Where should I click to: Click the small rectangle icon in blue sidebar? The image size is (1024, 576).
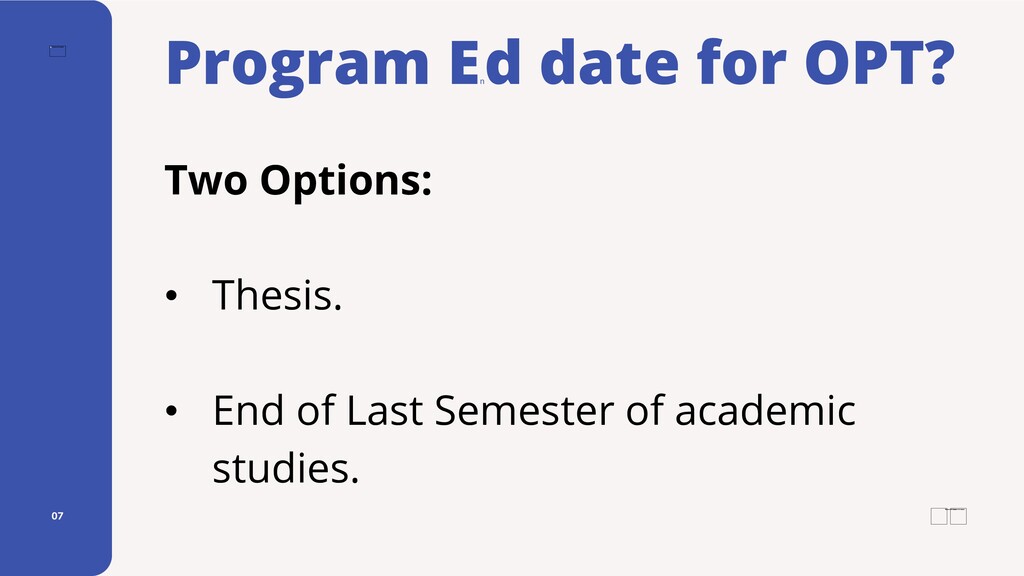(x=58, y=51)
